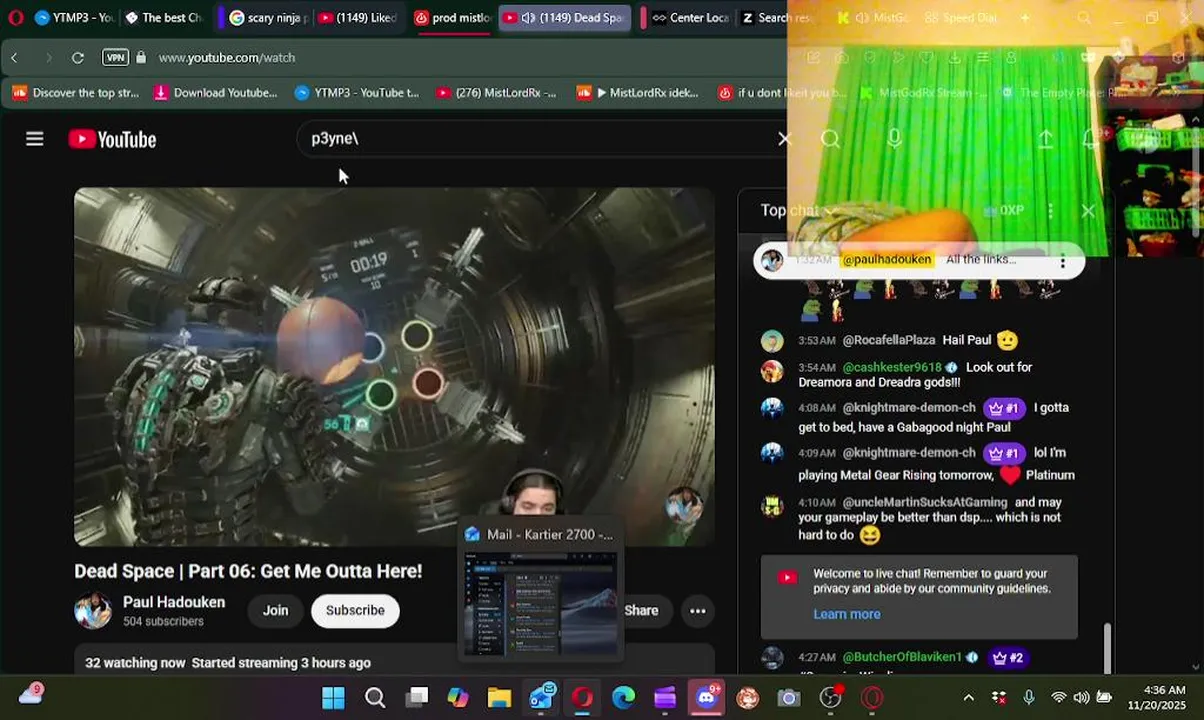Switch to 'The best Ch' tab

[163, 18]
